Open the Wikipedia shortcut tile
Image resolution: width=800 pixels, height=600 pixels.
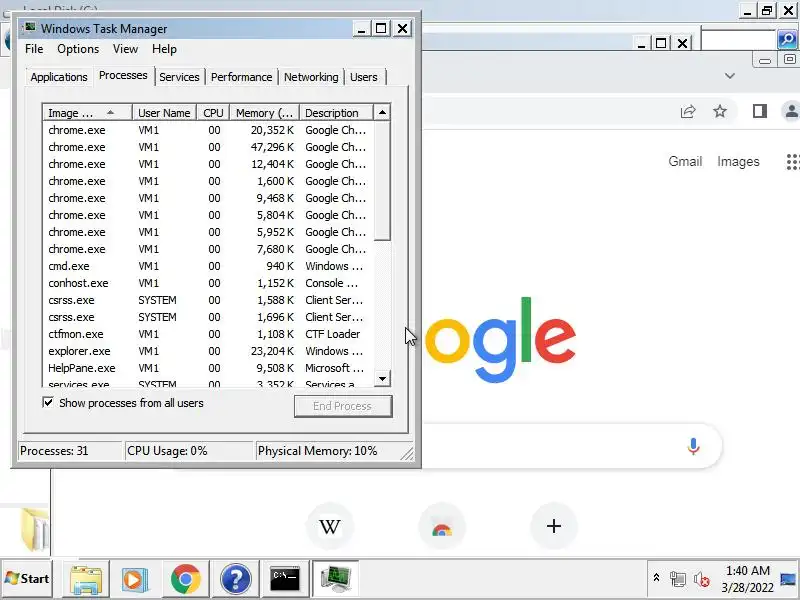point(330,526)
